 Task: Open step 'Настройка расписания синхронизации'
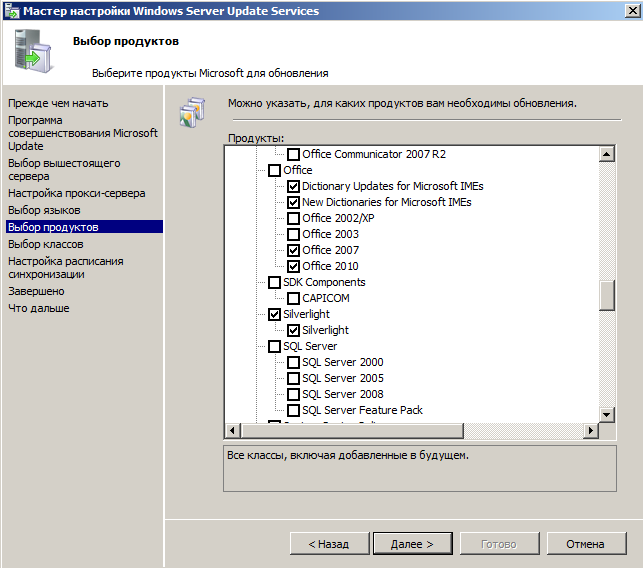click(x=66, y=267)
